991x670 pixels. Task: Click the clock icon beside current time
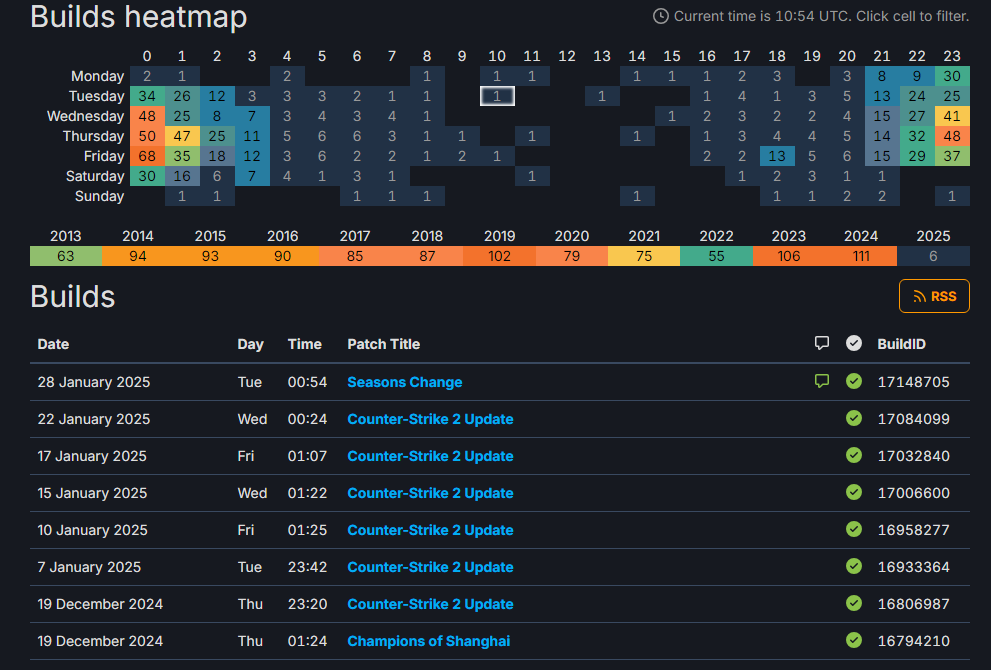pos(660,16)
